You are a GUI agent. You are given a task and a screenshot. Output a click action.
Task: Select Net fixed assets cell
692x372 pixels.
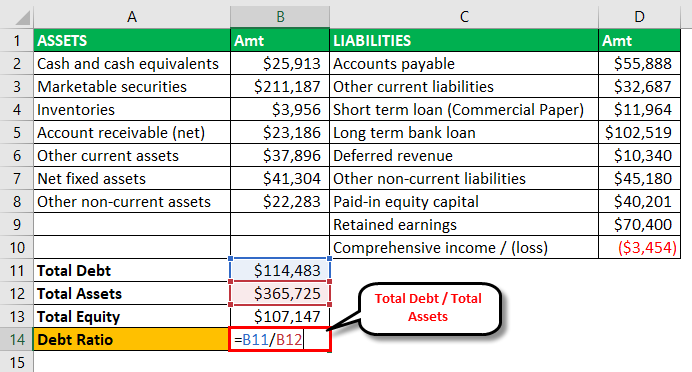(132, 178)
